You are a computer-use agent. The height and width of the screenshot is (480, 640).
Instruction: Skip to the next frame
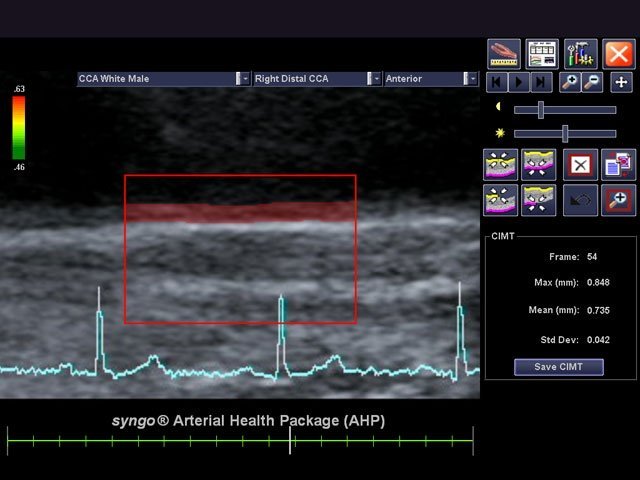pyautogui.click(x=541, y=82)
